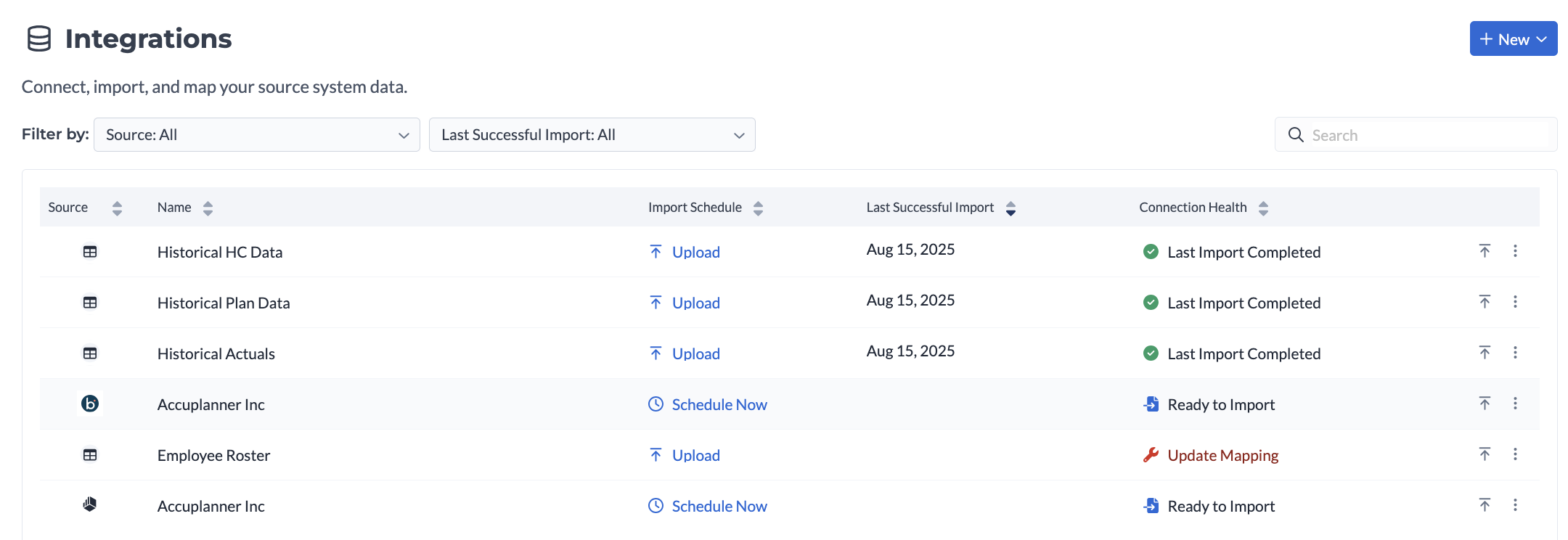Open three-dot menu for Historical Plan Data
The image size is (1568, 540).
(1515, 302)
